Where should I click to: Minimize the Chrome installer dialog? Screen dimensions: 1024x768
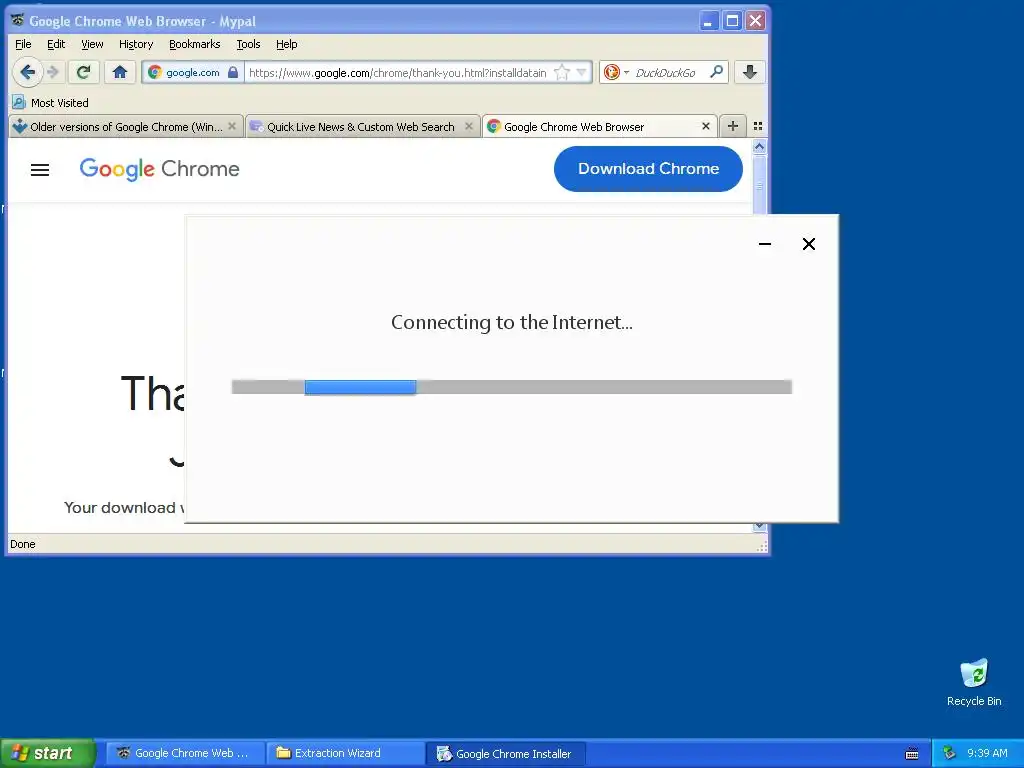pyautogui.click(x=765, y=244)
